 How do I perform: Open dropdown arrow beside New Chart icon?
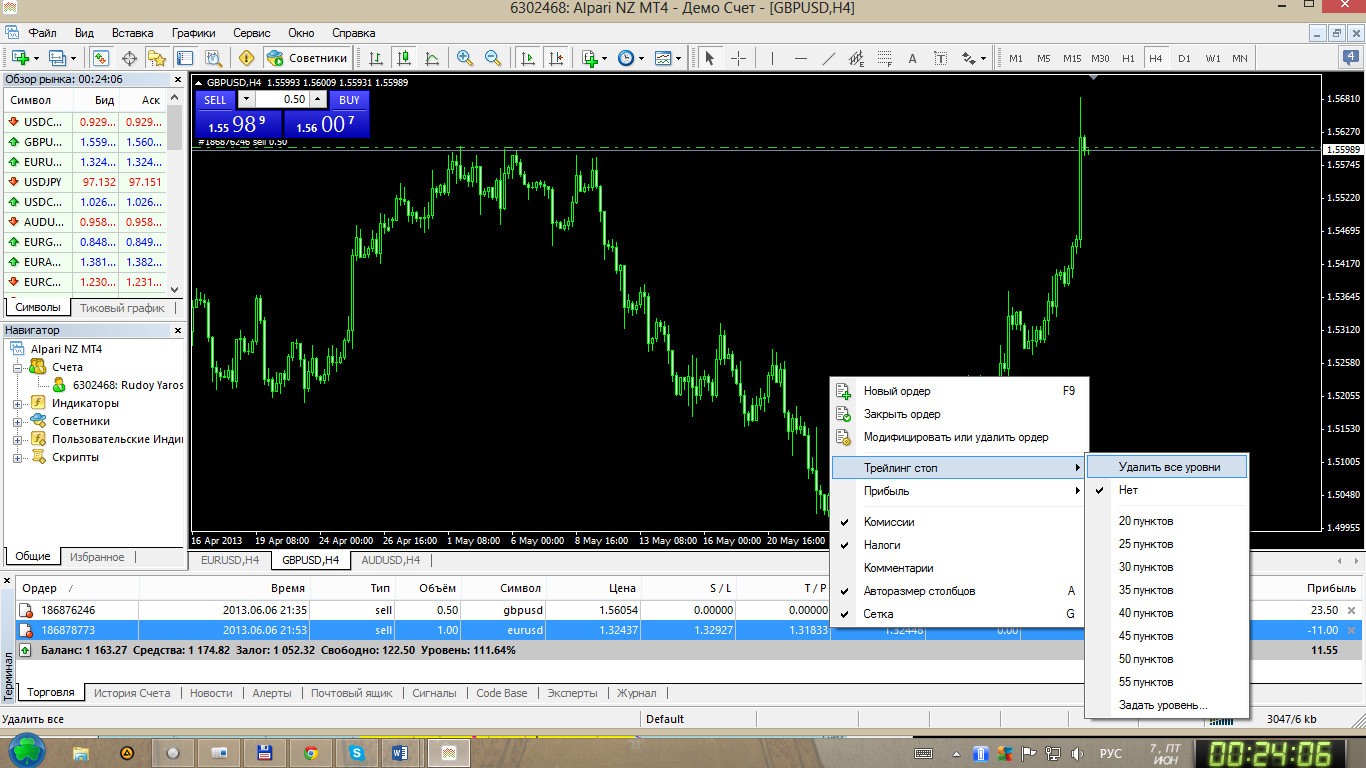click(36, 58)
